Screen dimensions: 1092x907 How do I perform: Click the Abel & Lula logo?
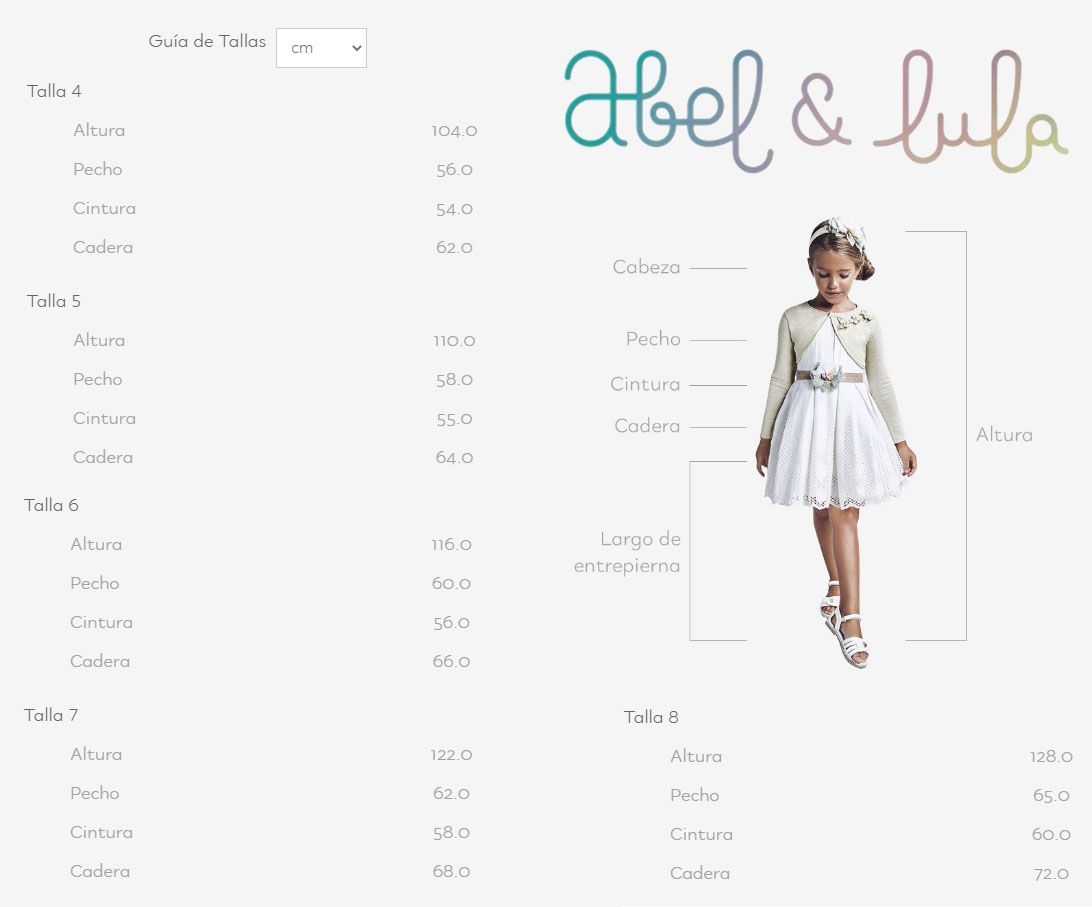pyautogui.click(x=816, y=111)
